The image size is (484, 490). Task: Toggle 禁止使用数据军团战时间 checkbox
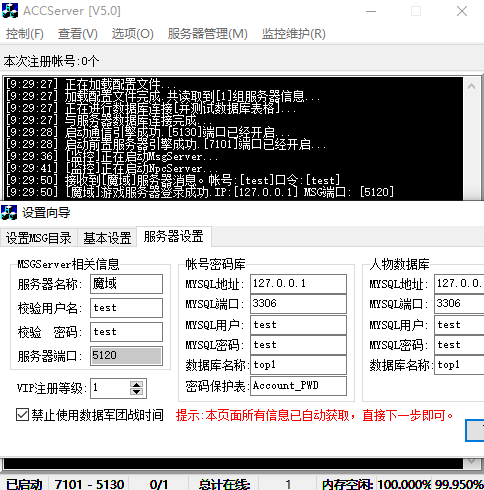coord(22,415)
